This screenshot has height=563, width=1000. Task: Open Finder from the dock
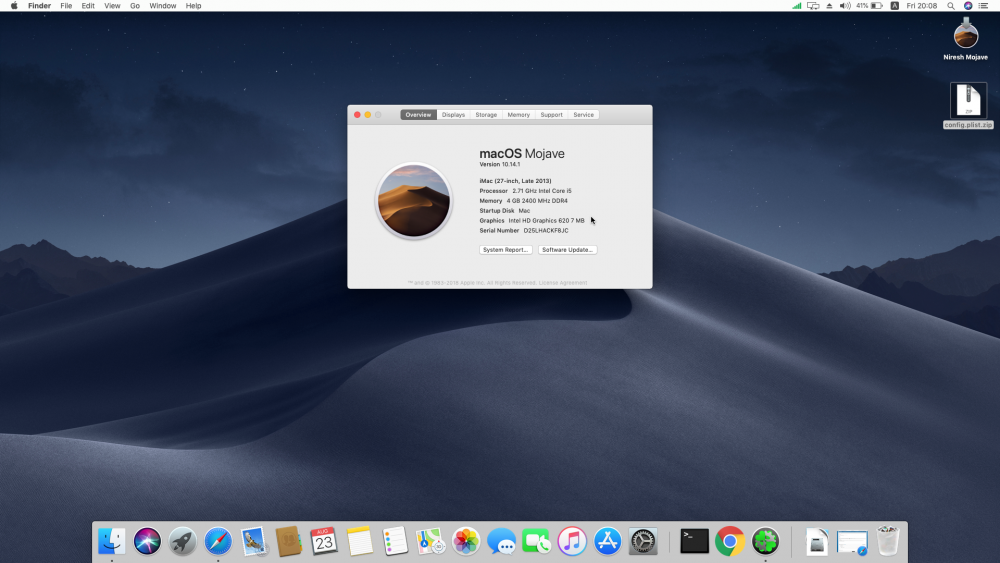pos(112,541)
